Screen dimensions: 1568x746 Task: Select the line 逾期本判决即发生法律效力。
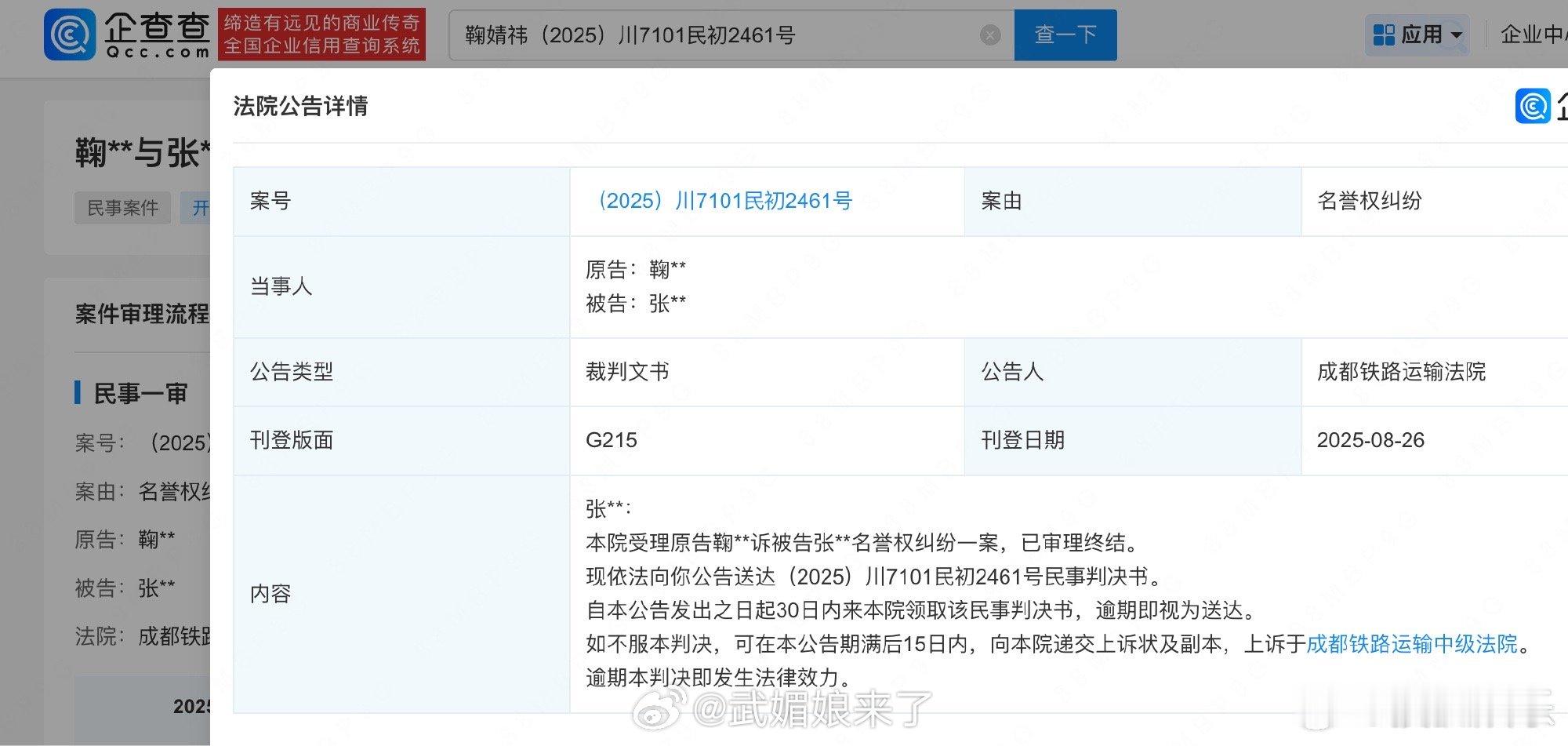click(718, 678)
